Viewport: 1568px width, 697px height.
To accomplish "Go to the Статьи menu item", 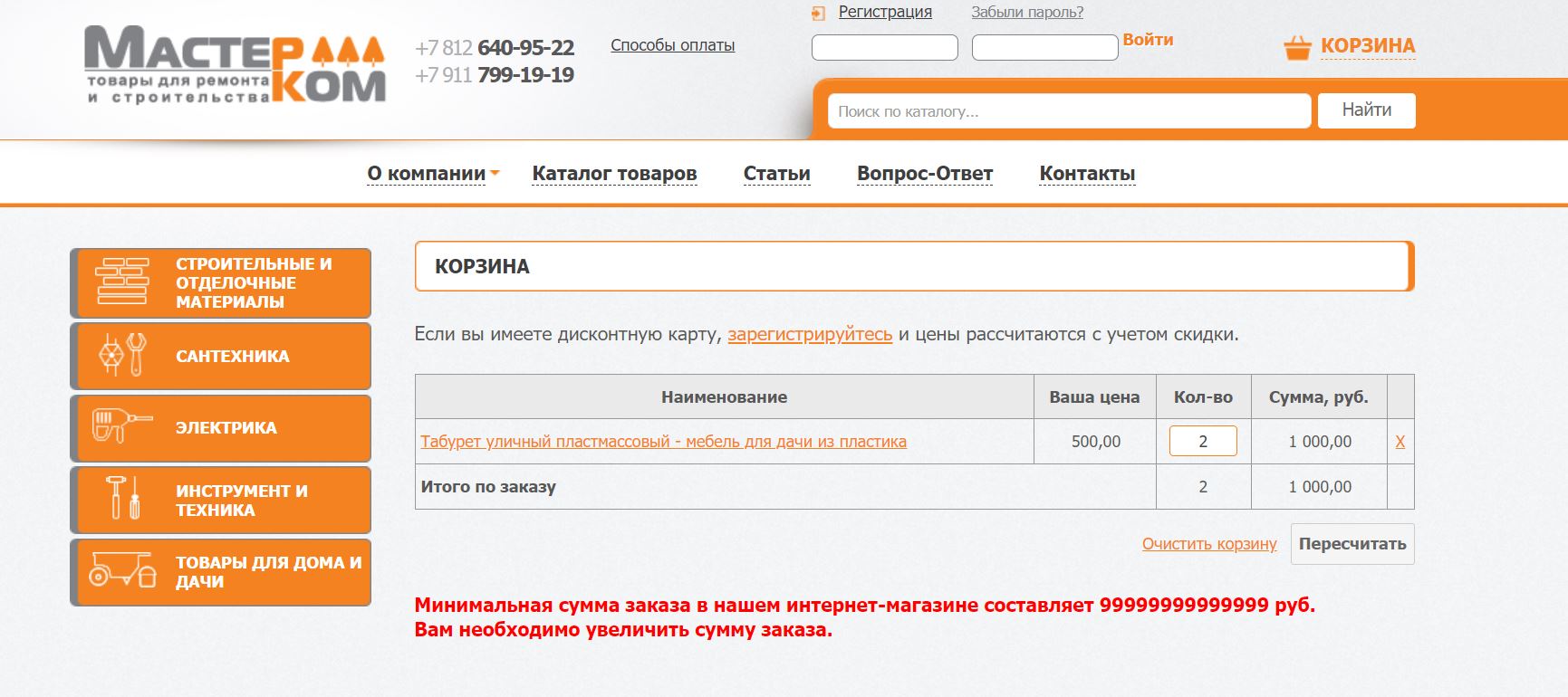I will click(776, 173).
